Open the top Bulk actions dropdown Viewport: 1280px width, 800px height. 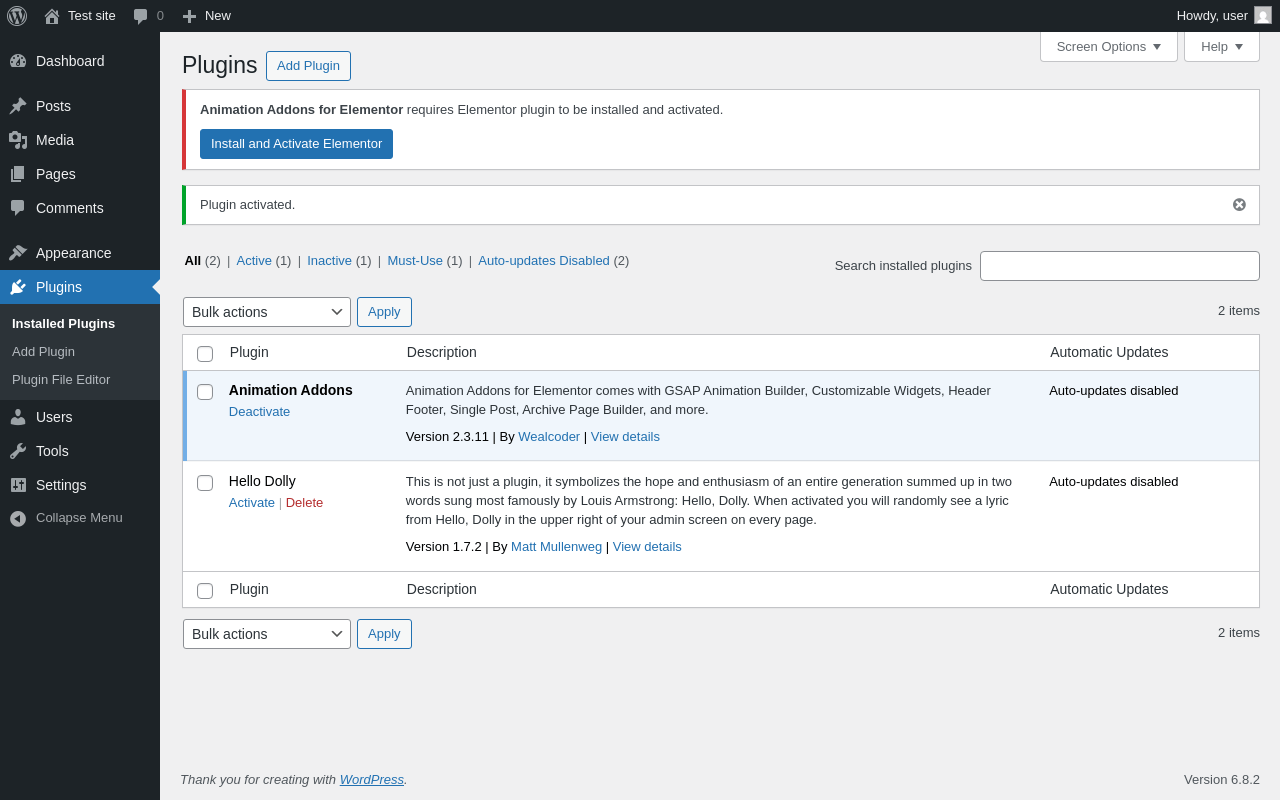(x=267, y=312)
